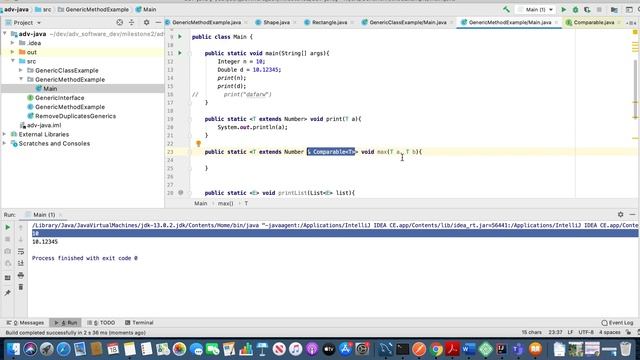Open Run panel layout icon
This screenshot has height=360, width=640.
pos(7,278)
